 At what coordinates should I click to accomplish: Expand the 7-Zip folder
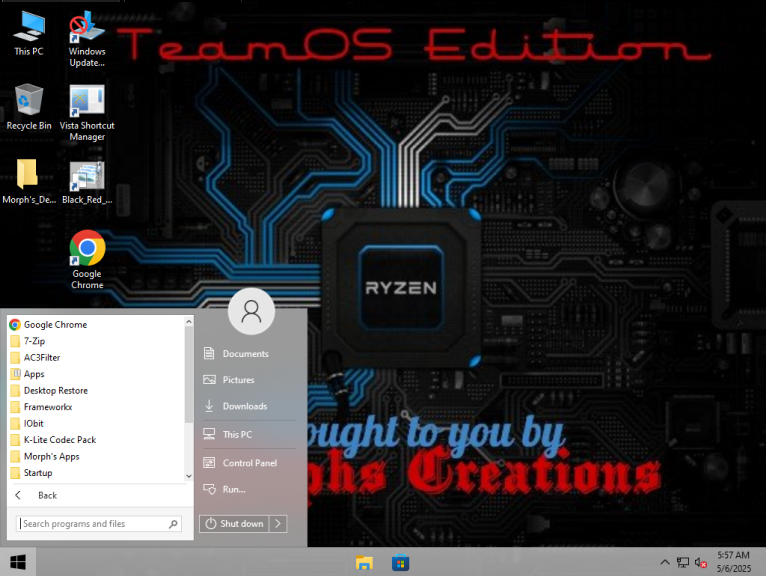tap(97, 341)
